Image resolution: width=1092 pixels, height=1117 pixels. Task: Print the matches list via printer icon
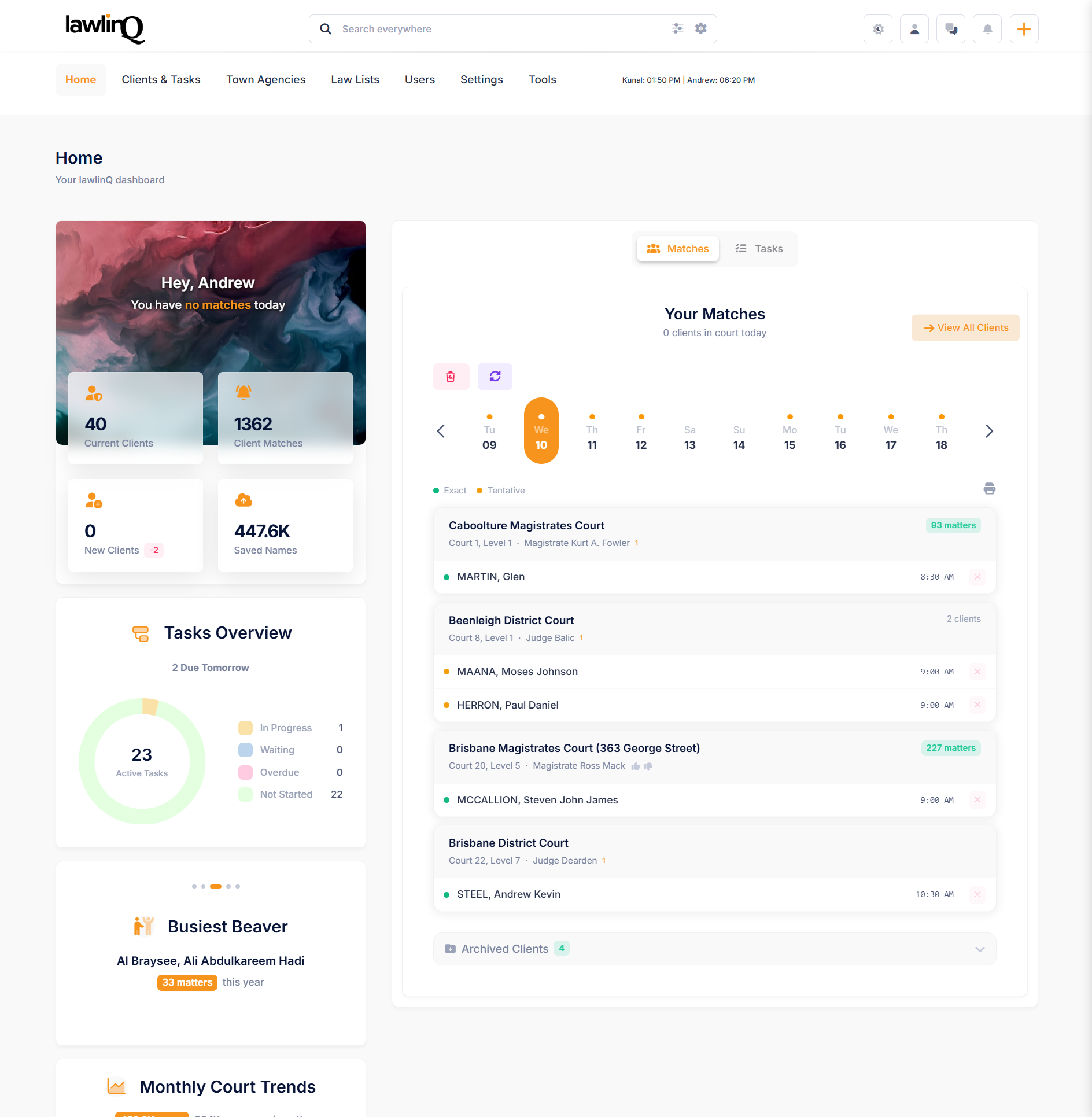click(x=989, y=489)
